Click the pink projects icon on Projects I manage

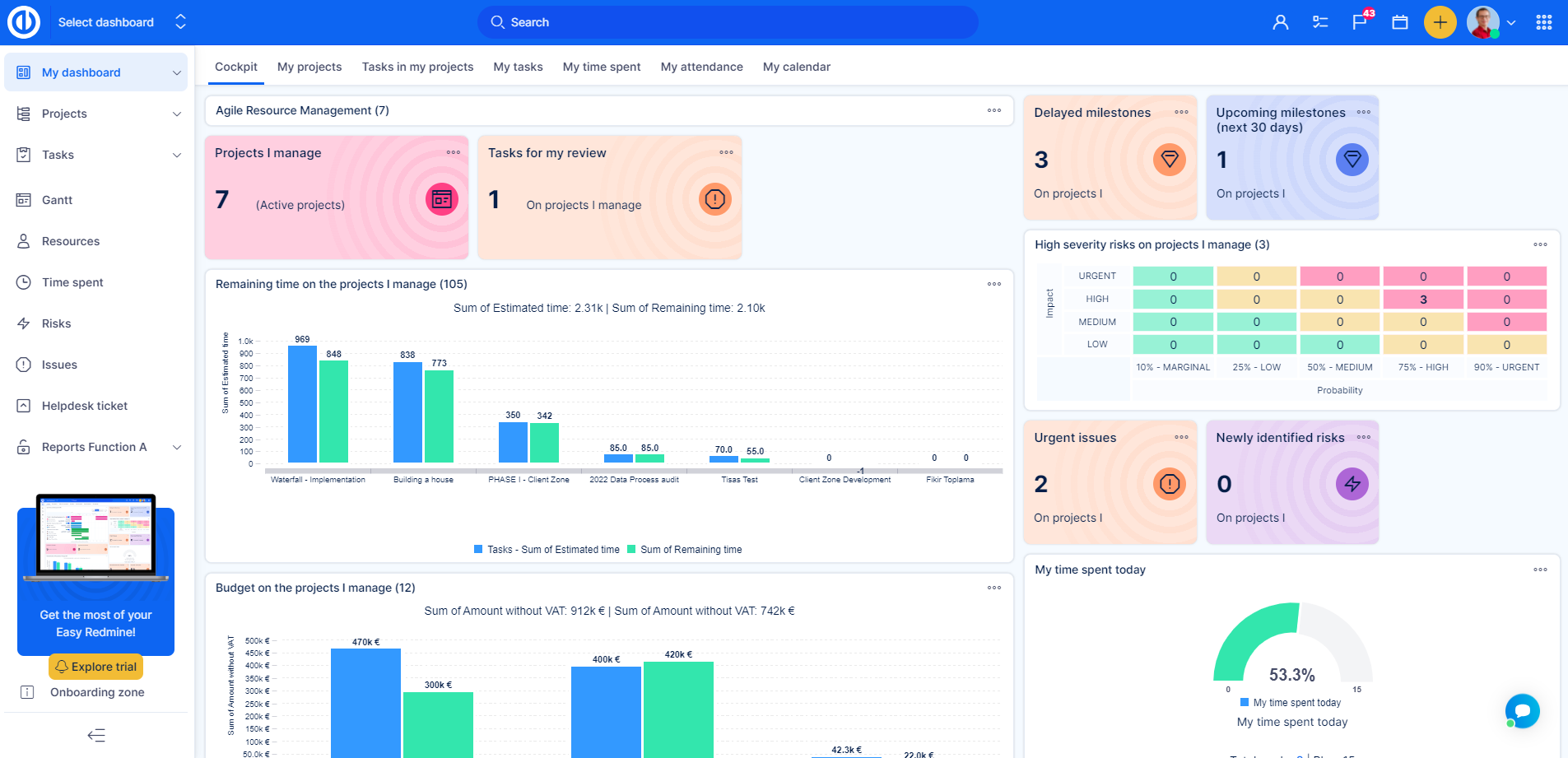click(442, 199)
